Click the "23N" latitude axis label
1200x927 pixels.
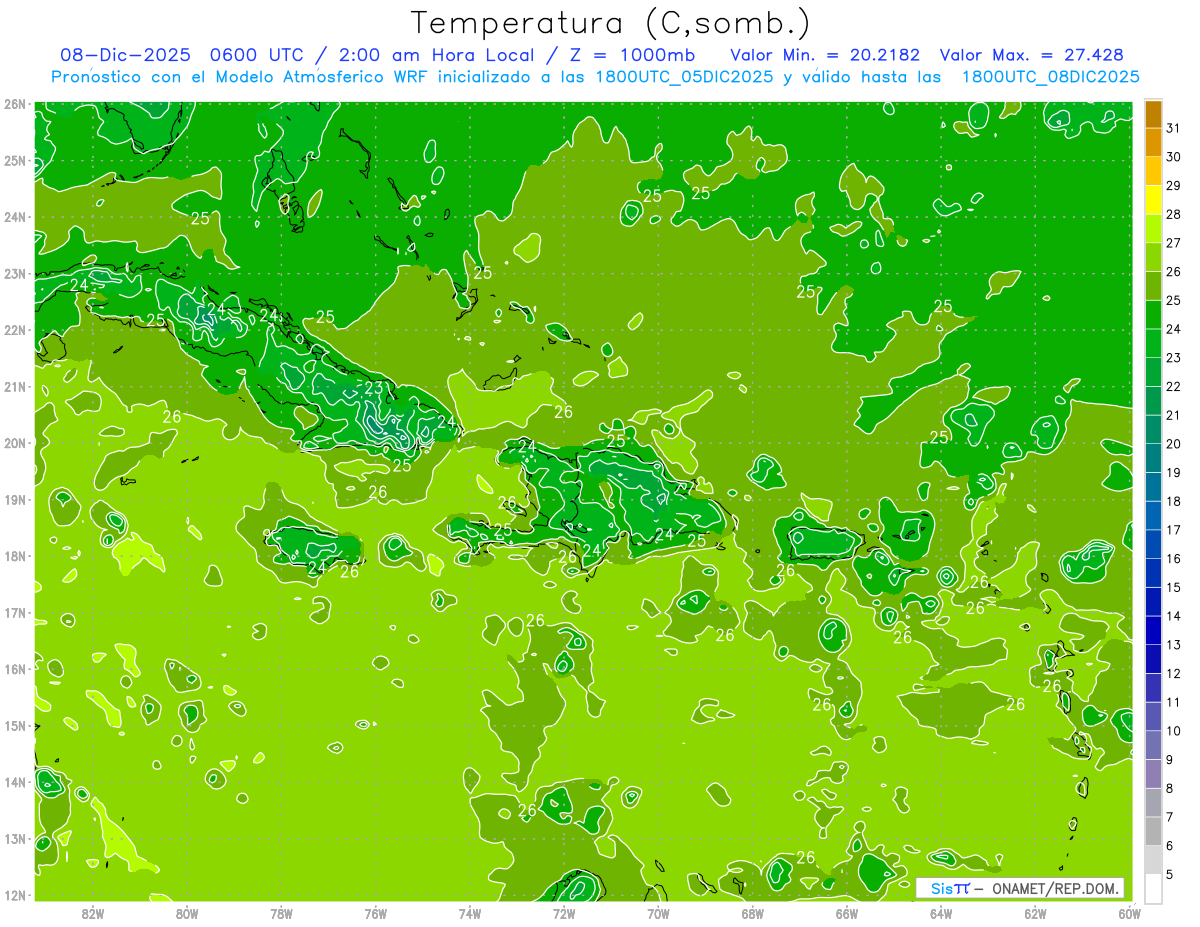[x=14, y=274]
